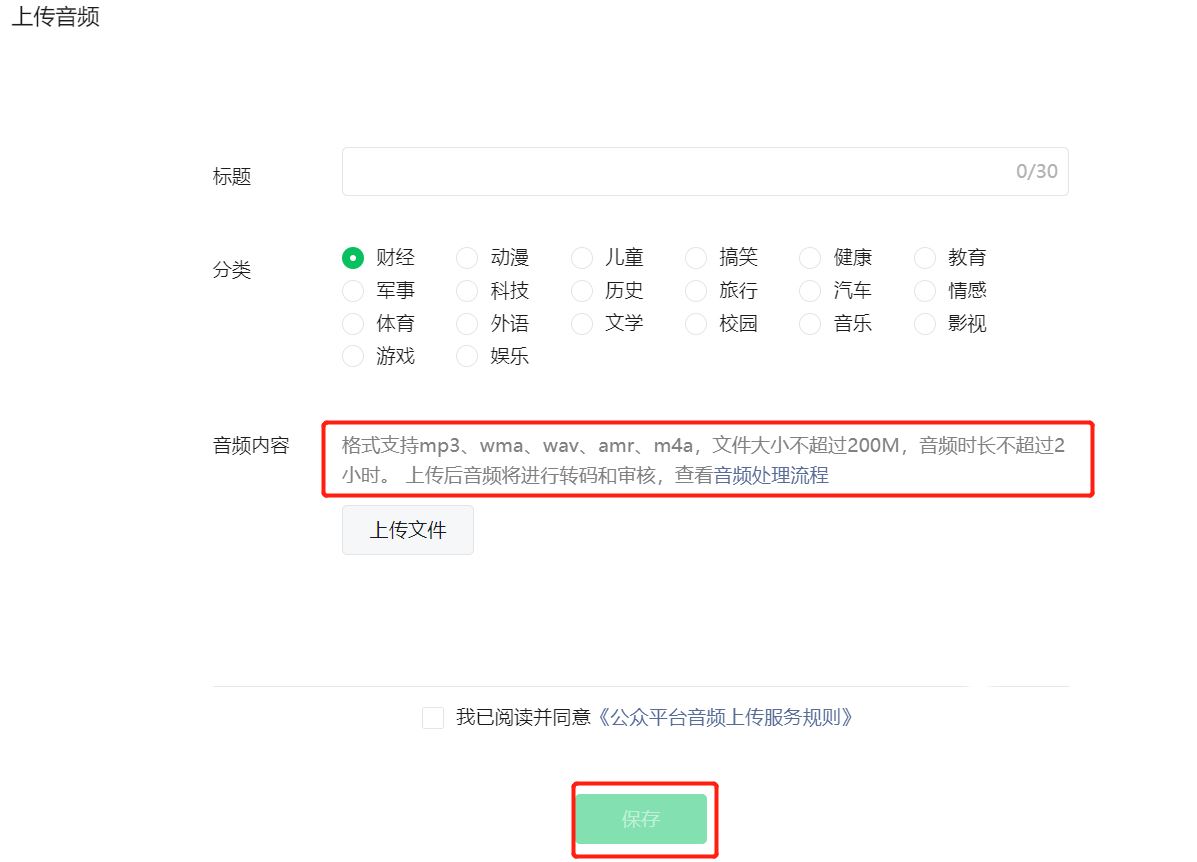Pick the 校园 category radio button
Image resolution: width=1197 pixels, height=862 pixels.
click(696, 324)
